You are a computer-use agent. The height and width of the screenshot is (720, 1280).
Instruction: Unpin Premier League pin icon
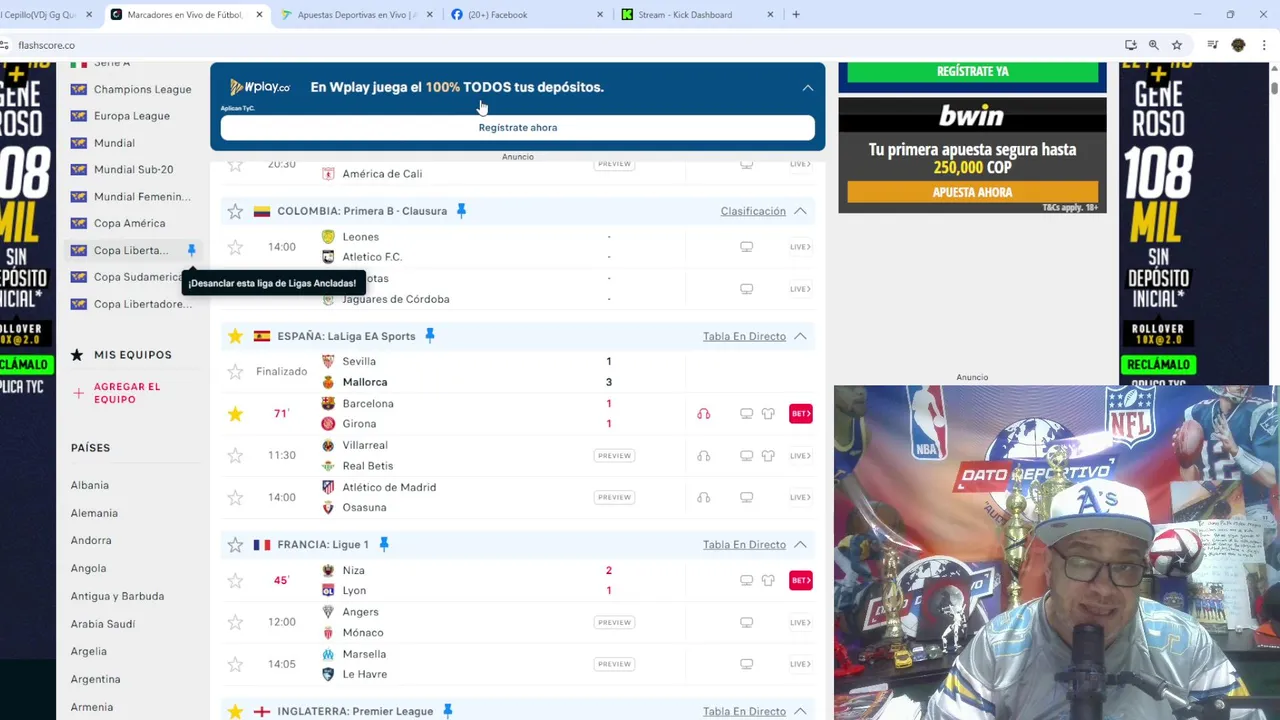pyautogui.click(x=448, y=711)
